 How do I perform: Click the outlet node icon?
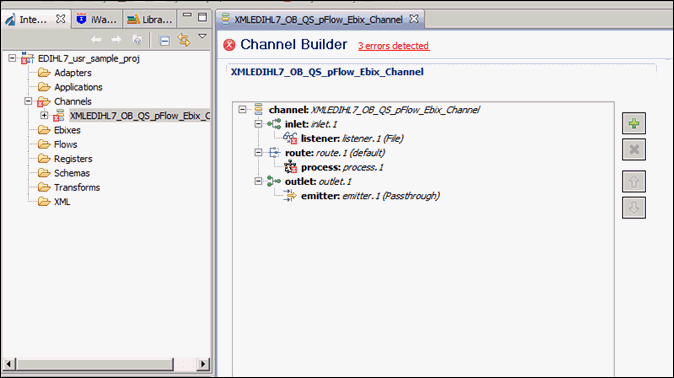coord(273,181)
